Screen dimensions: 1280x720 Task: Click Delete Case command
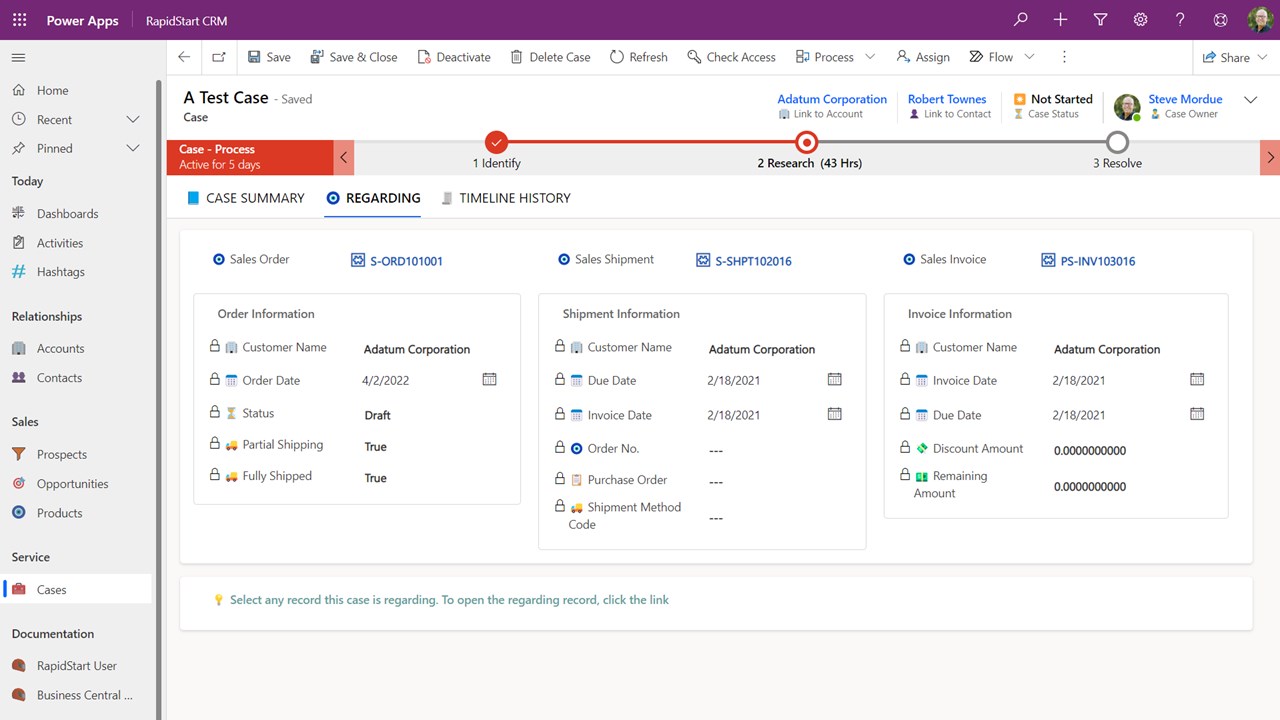pyautogui.click(x=550, y=57)
